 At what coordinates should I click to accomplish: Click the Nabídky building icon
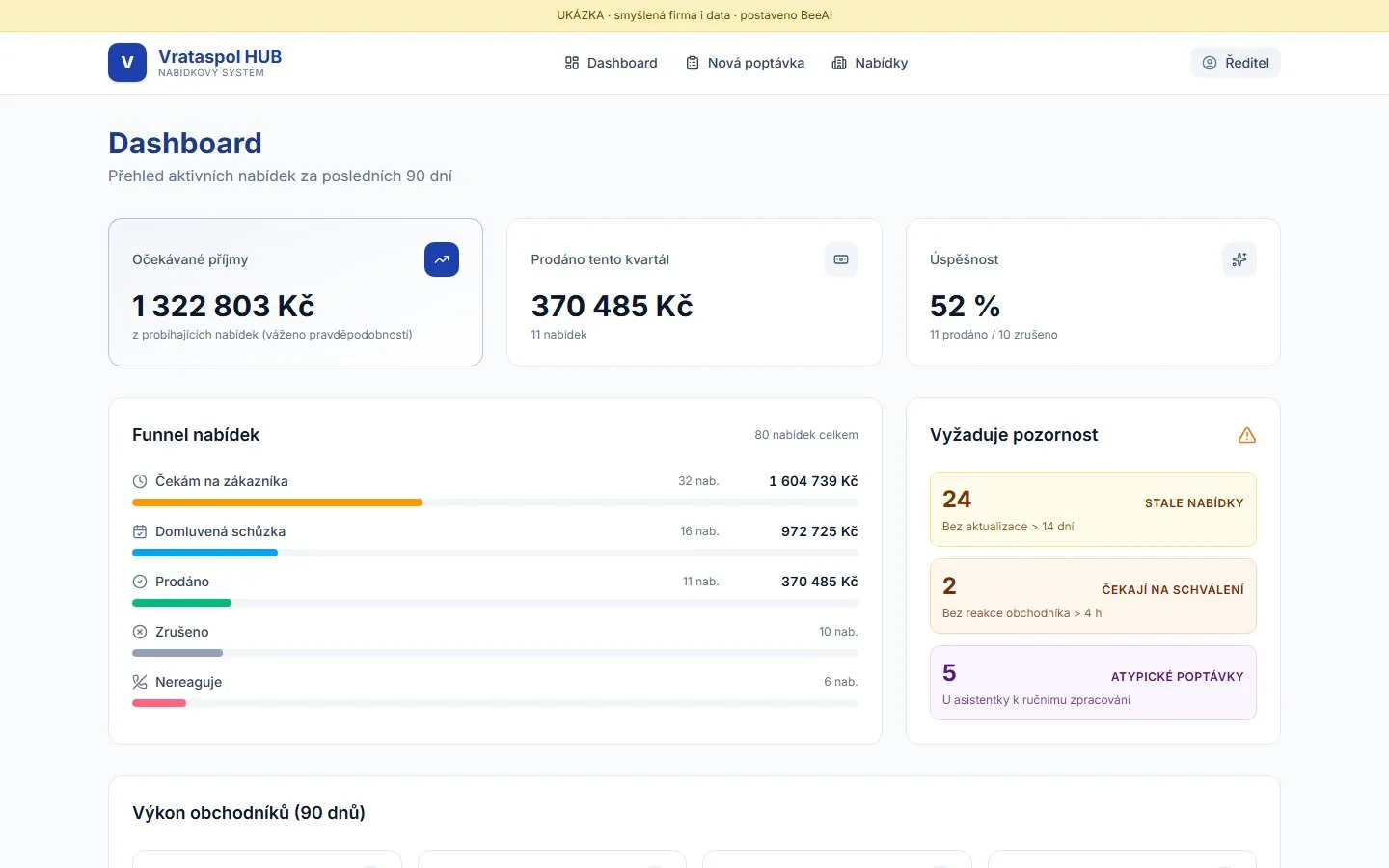tap(839, 63)
